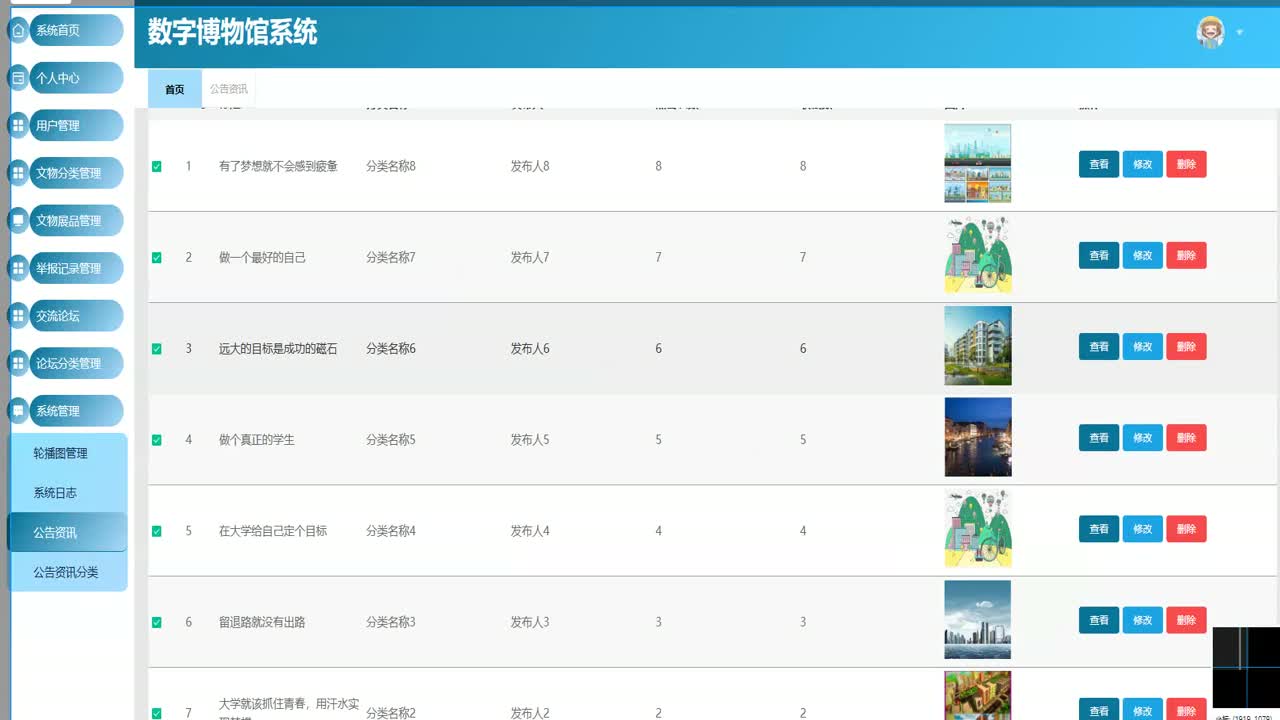The height and width of the screenshot is (720, 1280).
Task: Deselect the checkbox for 留退路就没有出路 row
Action: pyautogui.click(x=156, y=622)
